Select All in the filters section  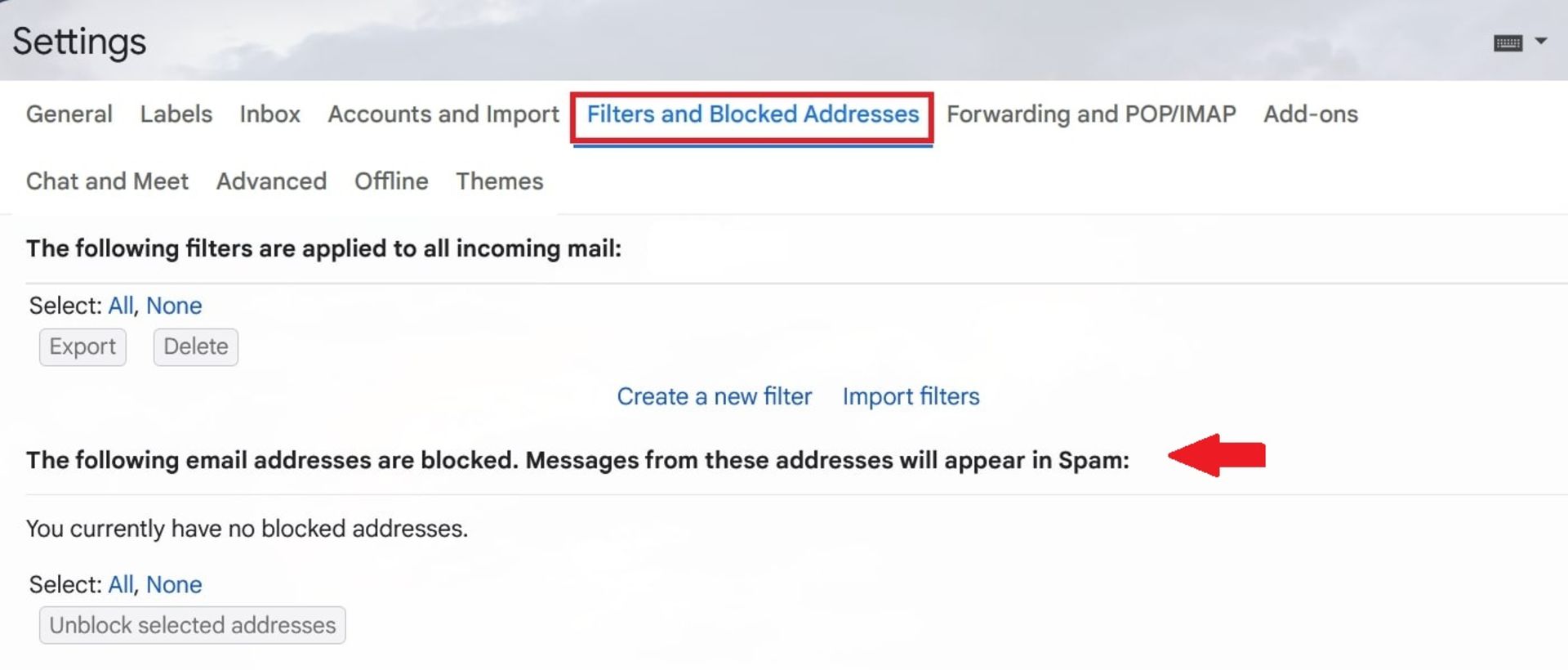pyautogui.click(x=120, y=306)
